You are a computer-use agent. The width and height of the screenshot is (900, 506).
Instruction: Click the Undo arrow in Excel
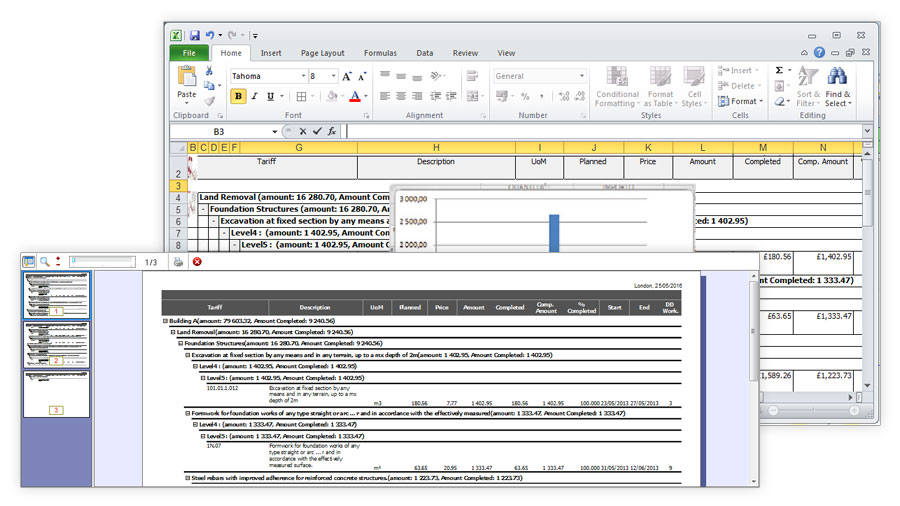210,35
